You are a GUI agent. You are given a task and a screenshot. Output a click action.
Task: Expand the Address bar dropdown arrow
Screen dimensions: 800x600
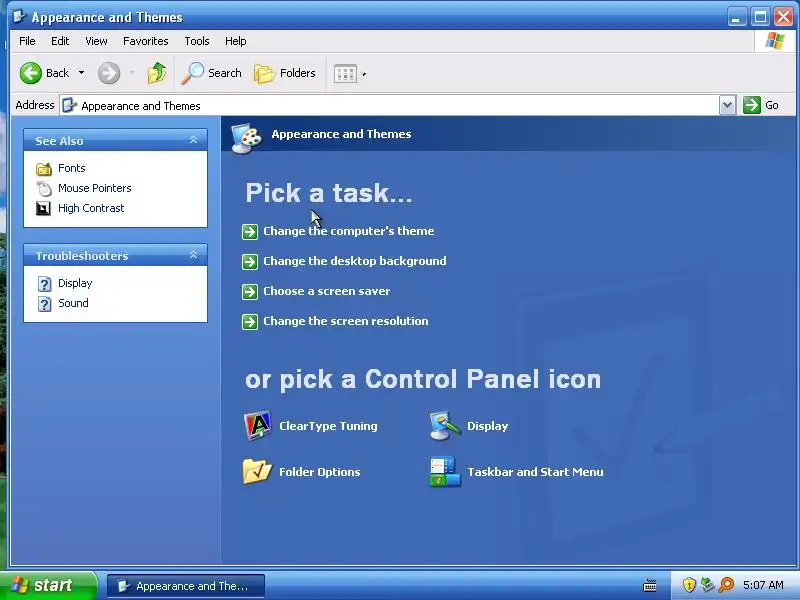[x=728, y=106]
